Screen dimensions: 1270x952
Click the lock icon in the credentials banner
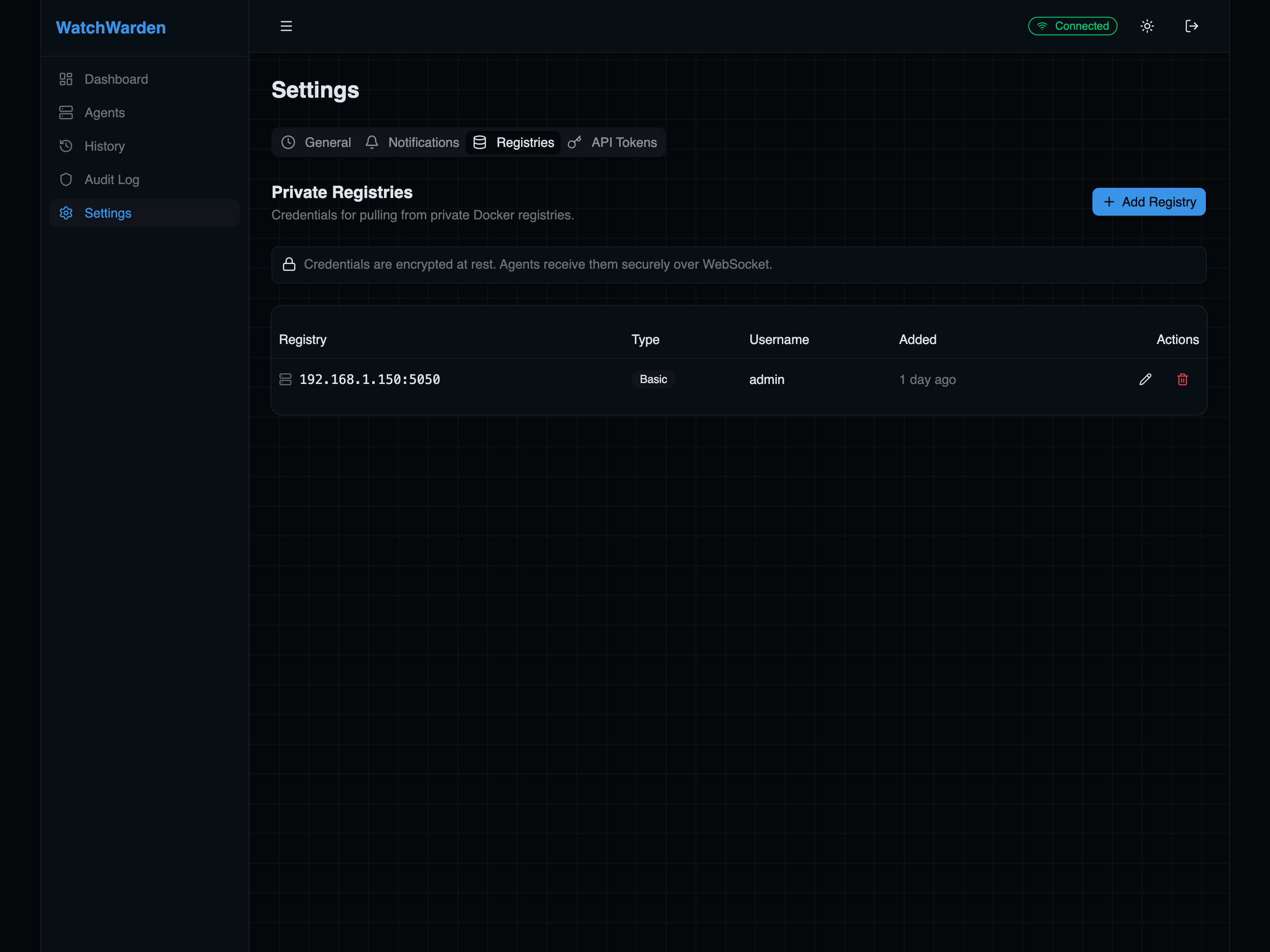pyautogui.click(x=289, y=264)
